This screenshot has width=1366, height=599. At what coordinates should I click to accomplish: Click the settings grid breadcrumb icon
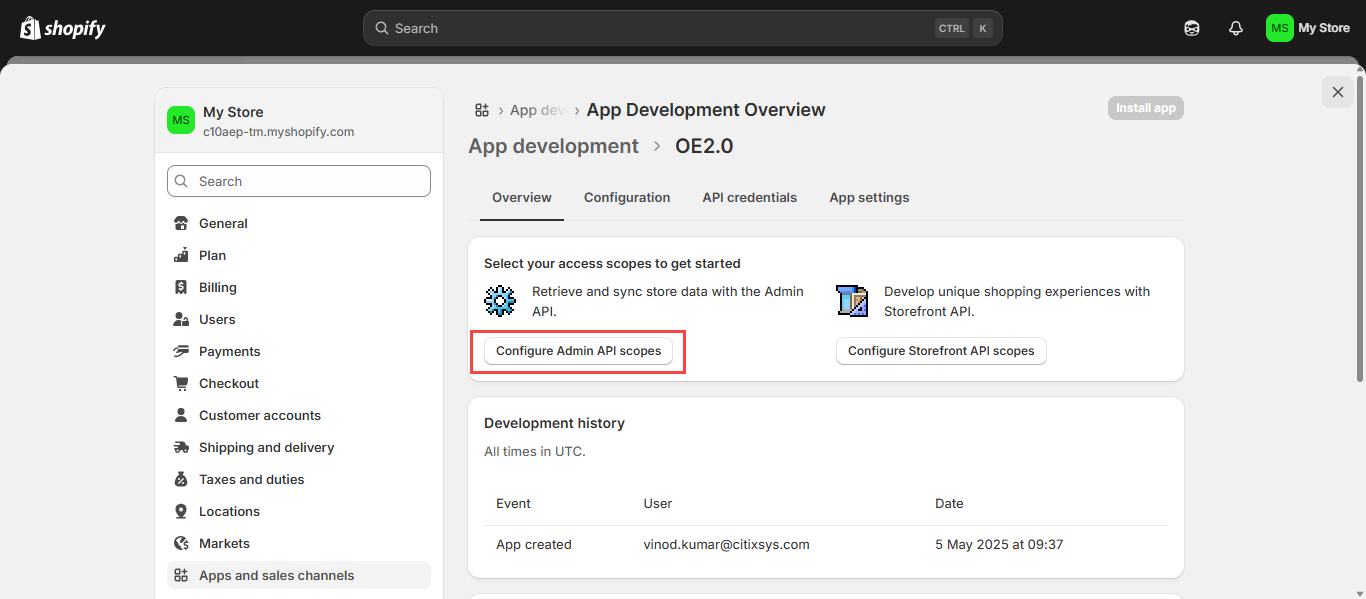(x=482, y=110)
